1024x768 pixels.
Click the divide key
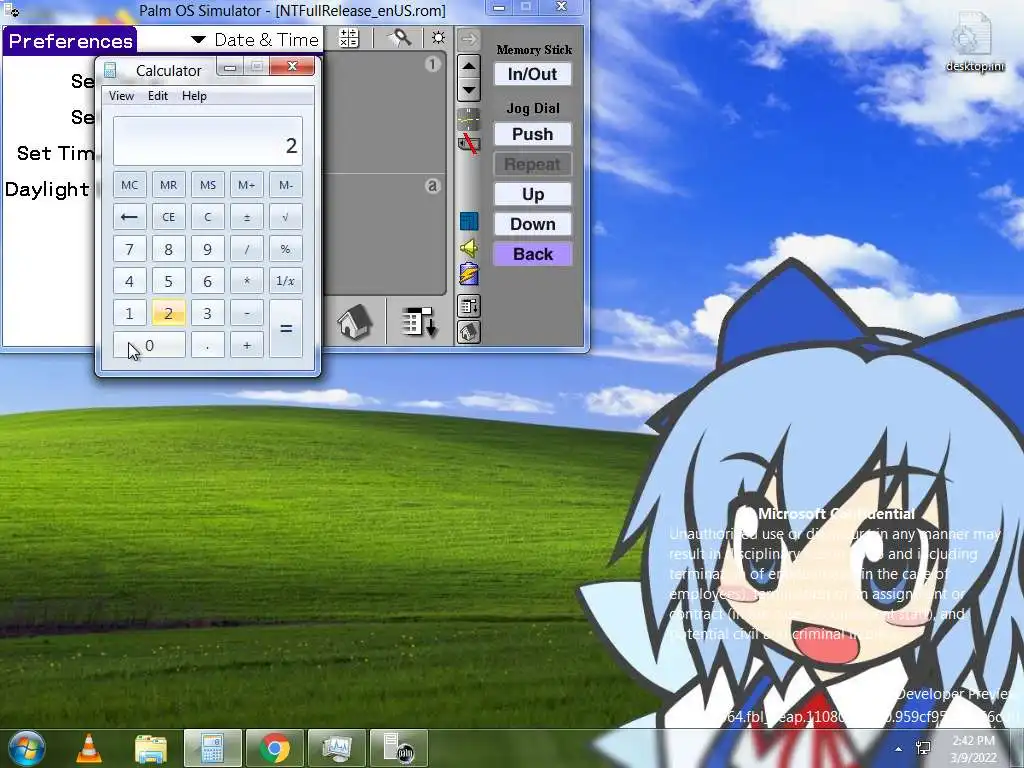point(247,249)
